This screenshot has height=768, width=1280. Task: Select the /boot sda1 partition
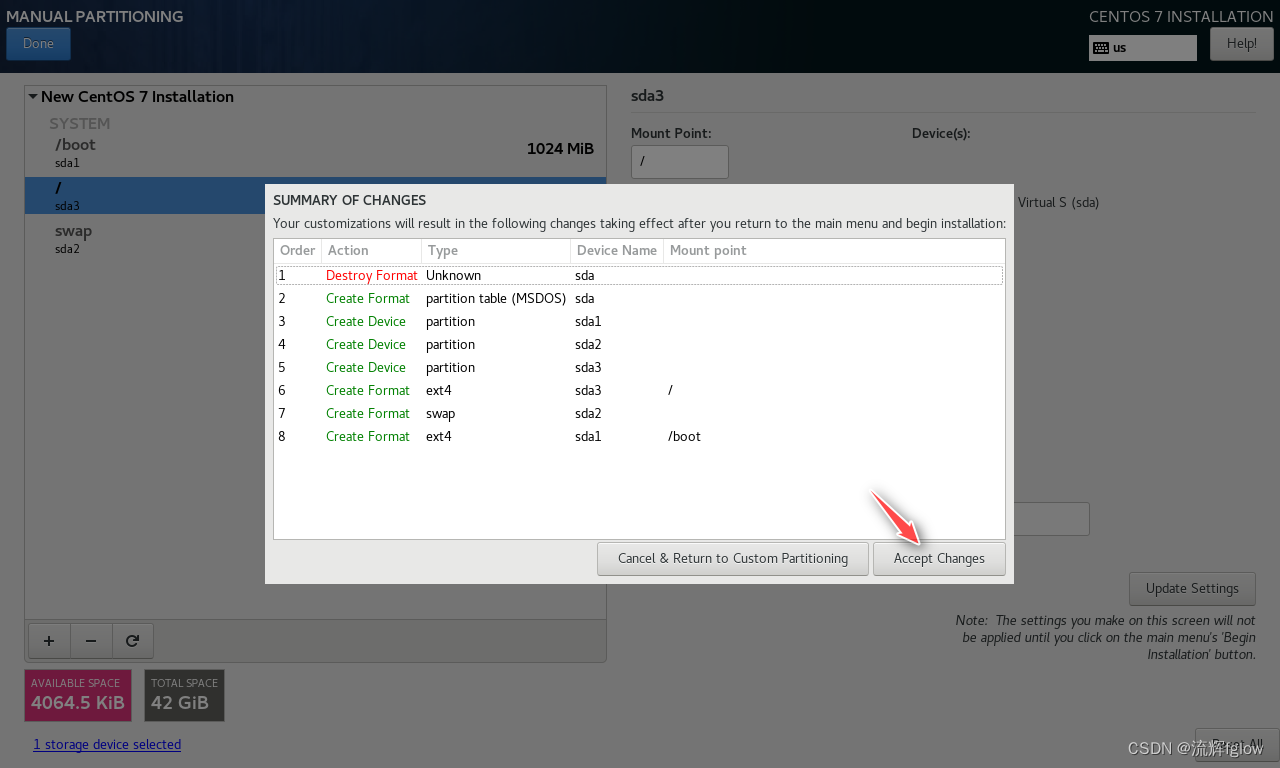pos(315,153)
